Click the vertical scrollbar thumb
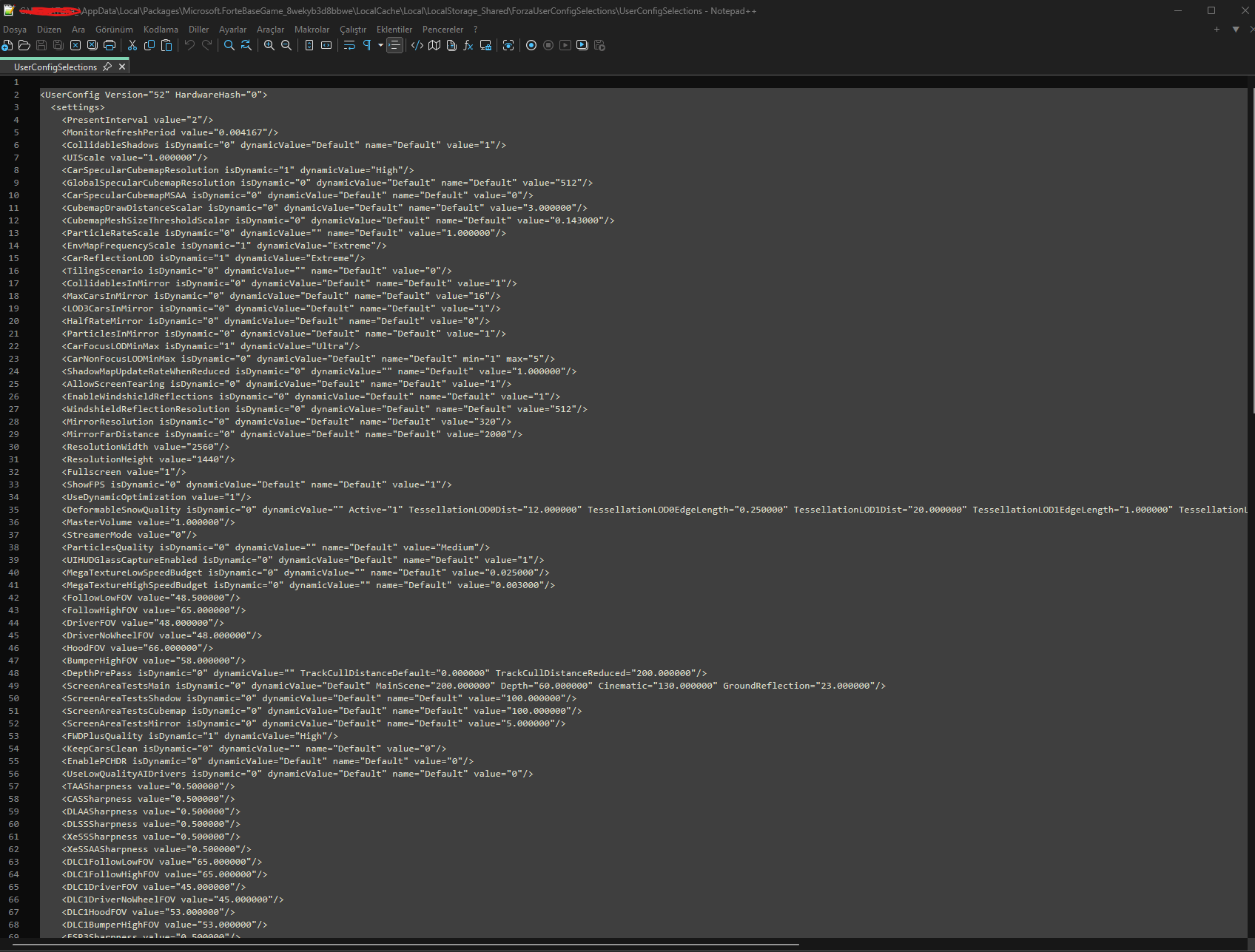The height and width of the screenshot is (952, 1255). click(x=1252, y=251)
